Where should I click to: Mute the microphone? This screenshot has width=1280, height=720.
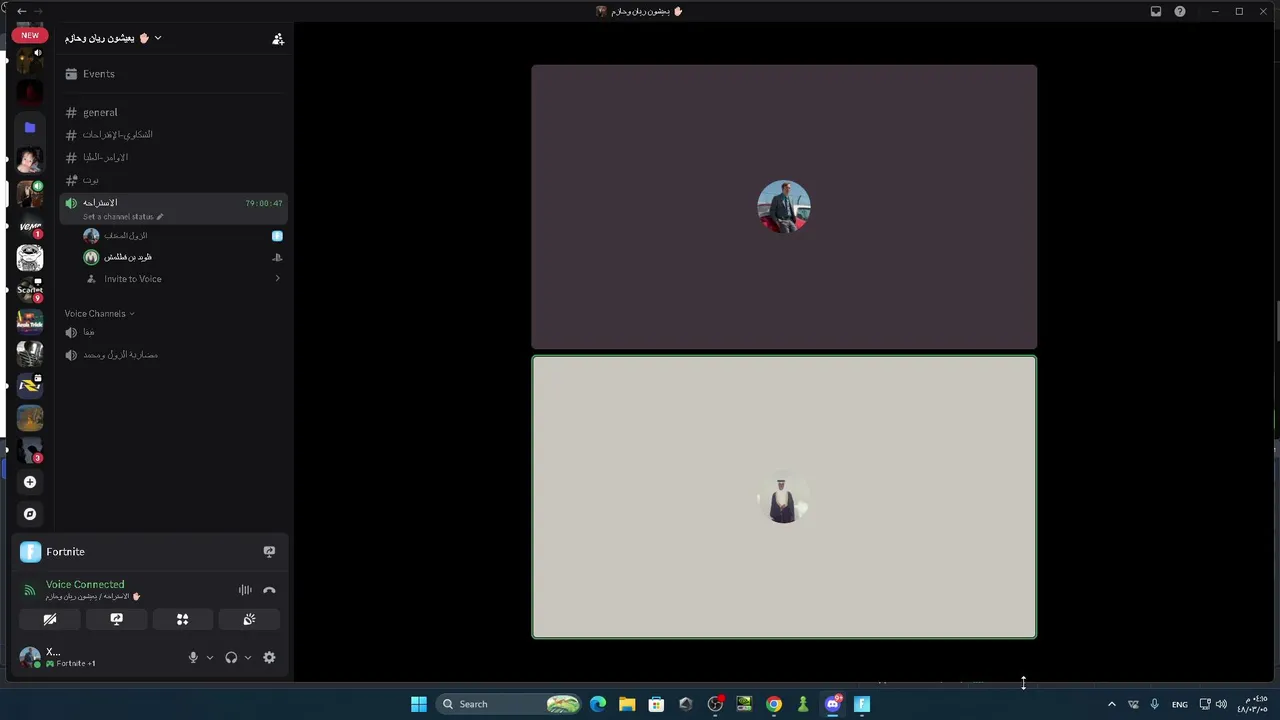[x=193, y=657]
